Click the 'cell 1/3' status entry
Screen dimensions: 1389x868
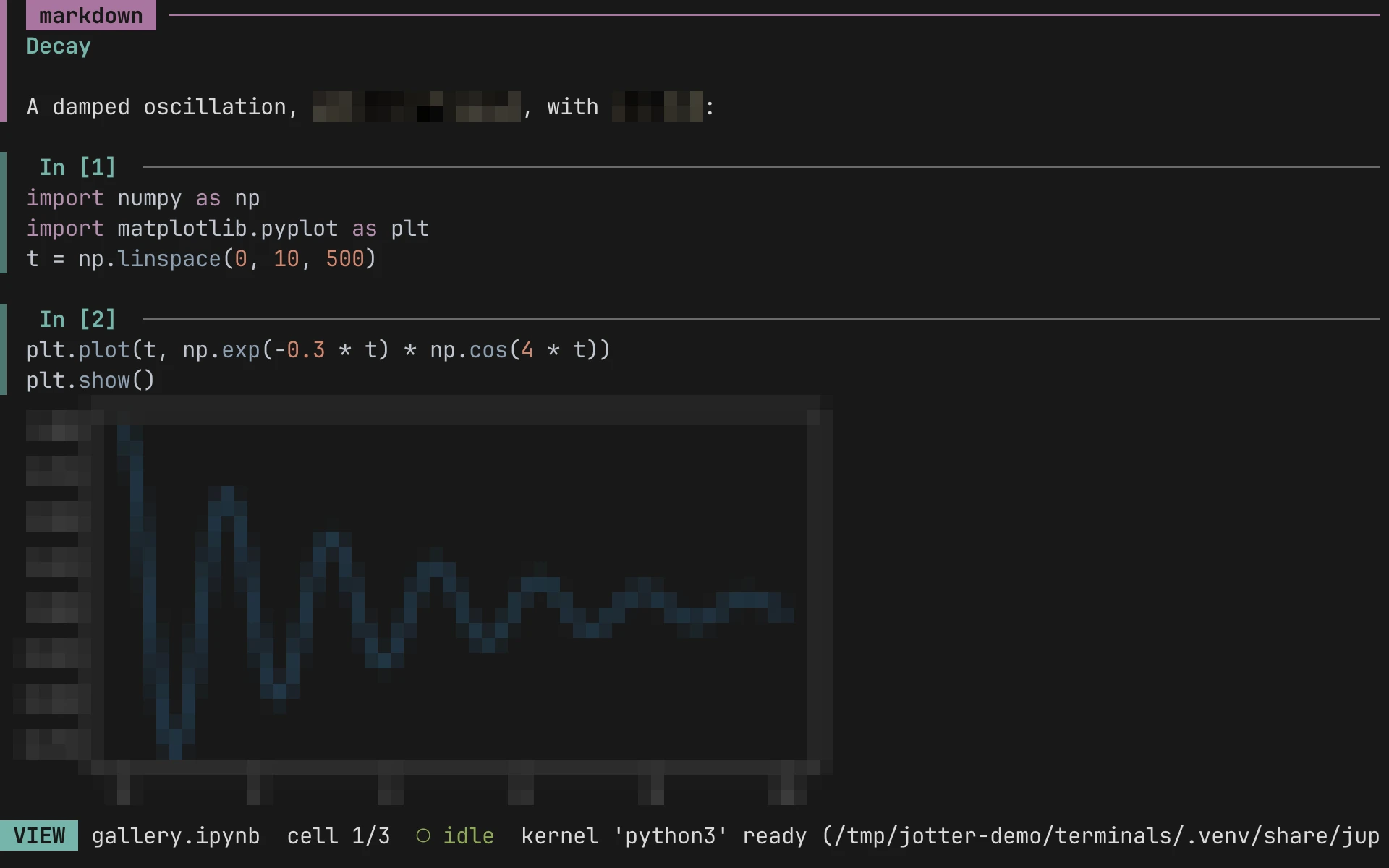click(x=339, y=836)
